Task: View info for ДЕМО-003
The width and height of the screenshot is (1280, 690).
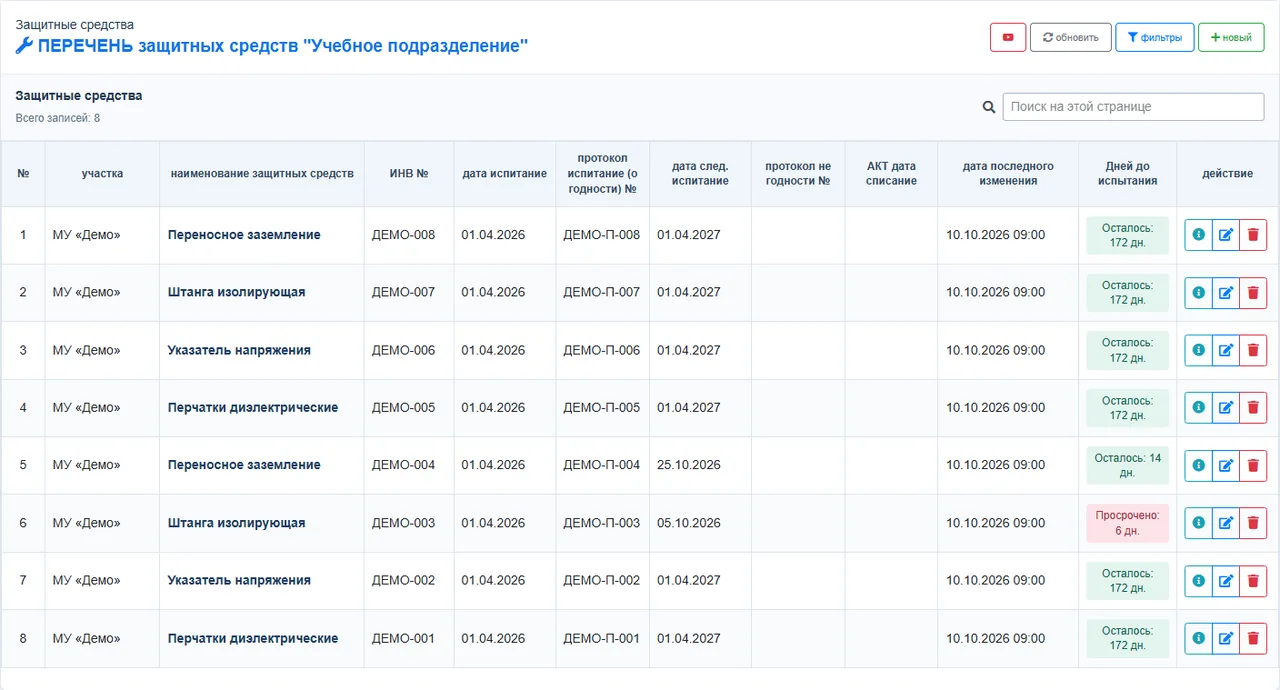Action: tap(1198, 523)
